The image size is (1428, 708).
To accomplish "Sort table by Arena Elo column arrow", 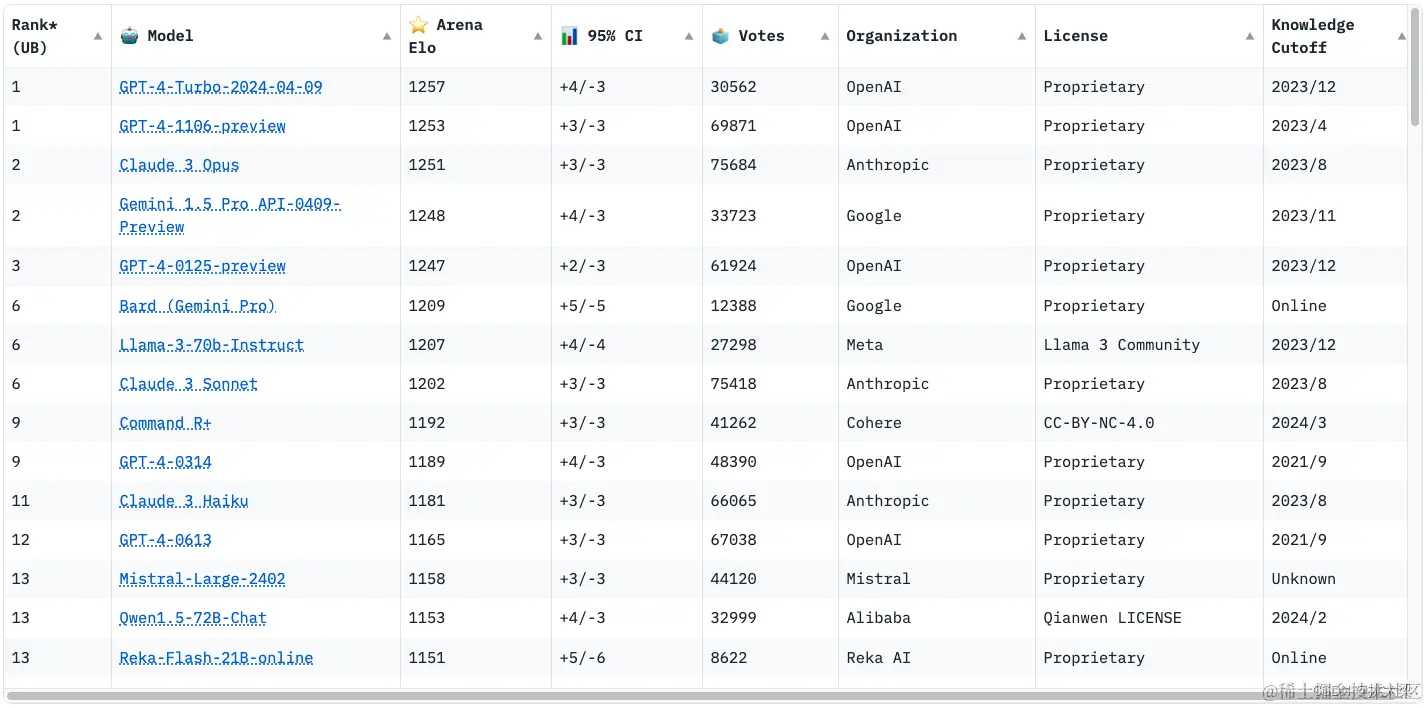I will (538, 36).
